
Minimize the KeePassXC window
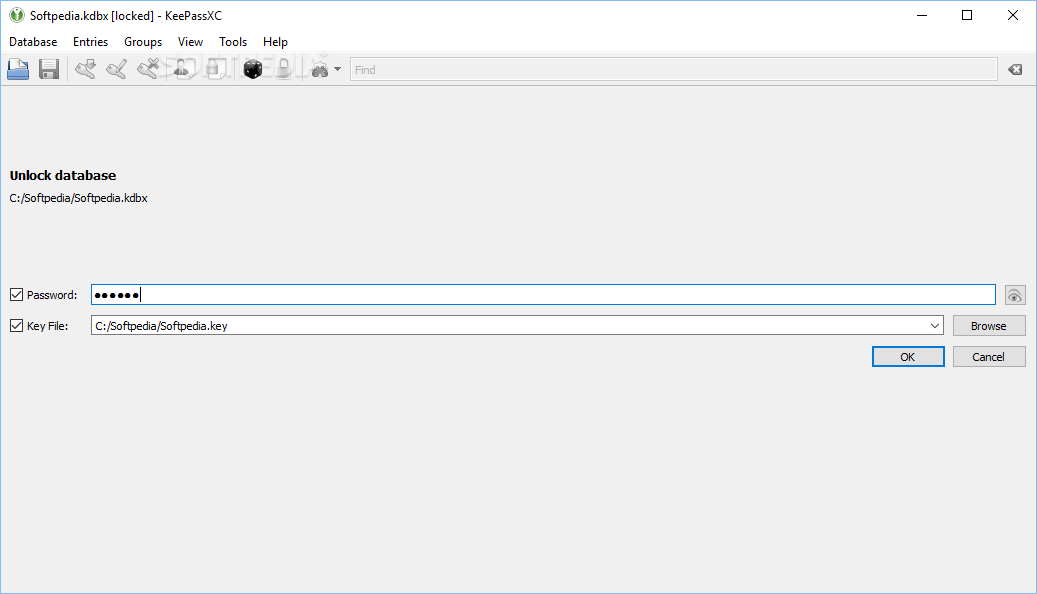(x=922, y=15)
